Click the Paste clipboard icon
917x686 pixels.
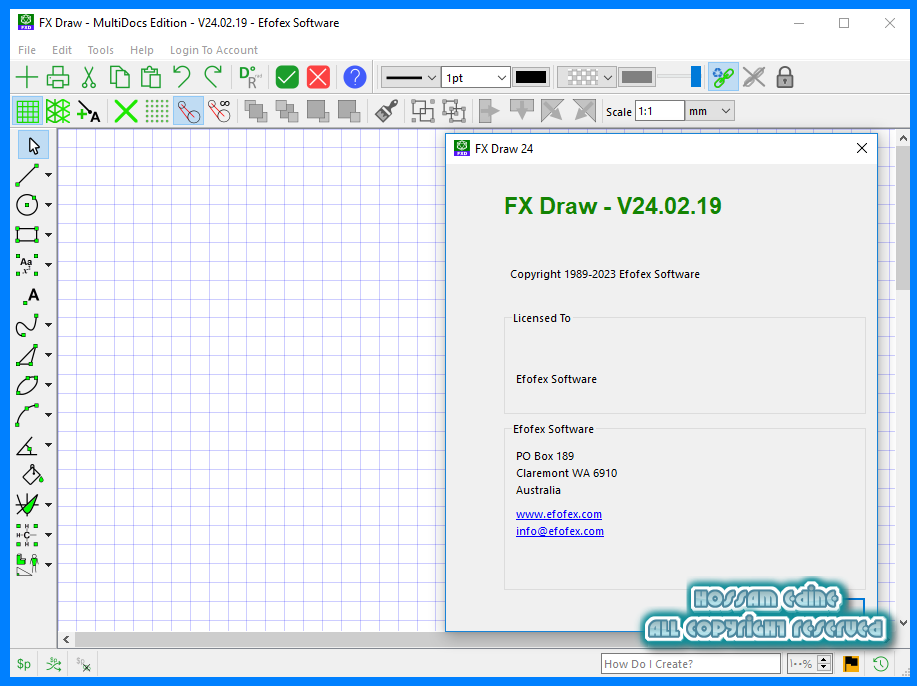(150, 77)
